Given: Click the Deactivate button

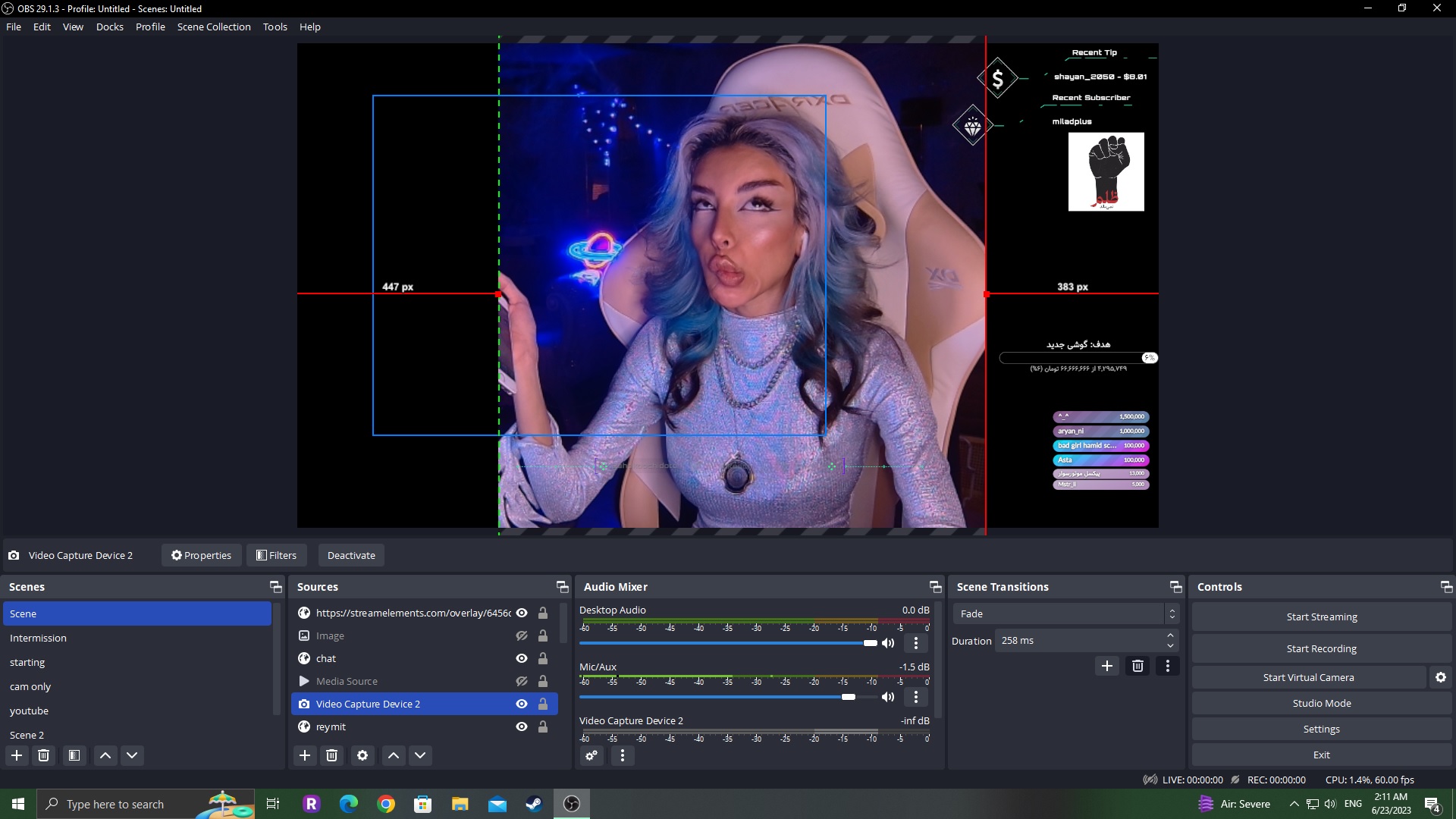Looking at the screenshot, I should coord(351,555).
